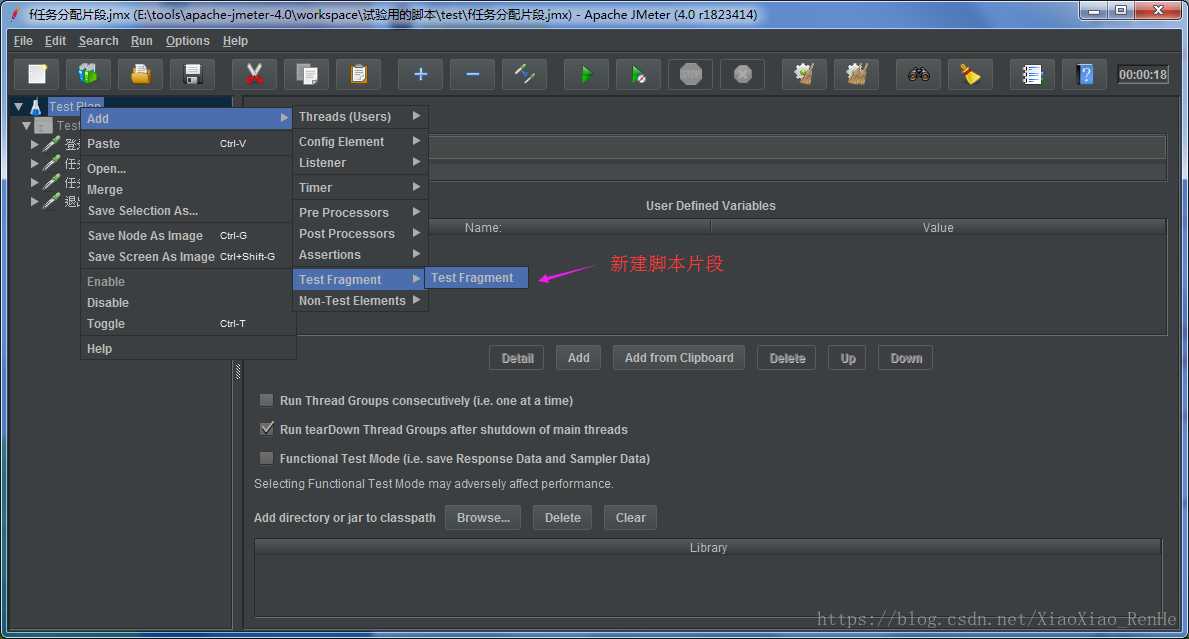
Task: Click Start no pauses icon
Action: [638, 74]
